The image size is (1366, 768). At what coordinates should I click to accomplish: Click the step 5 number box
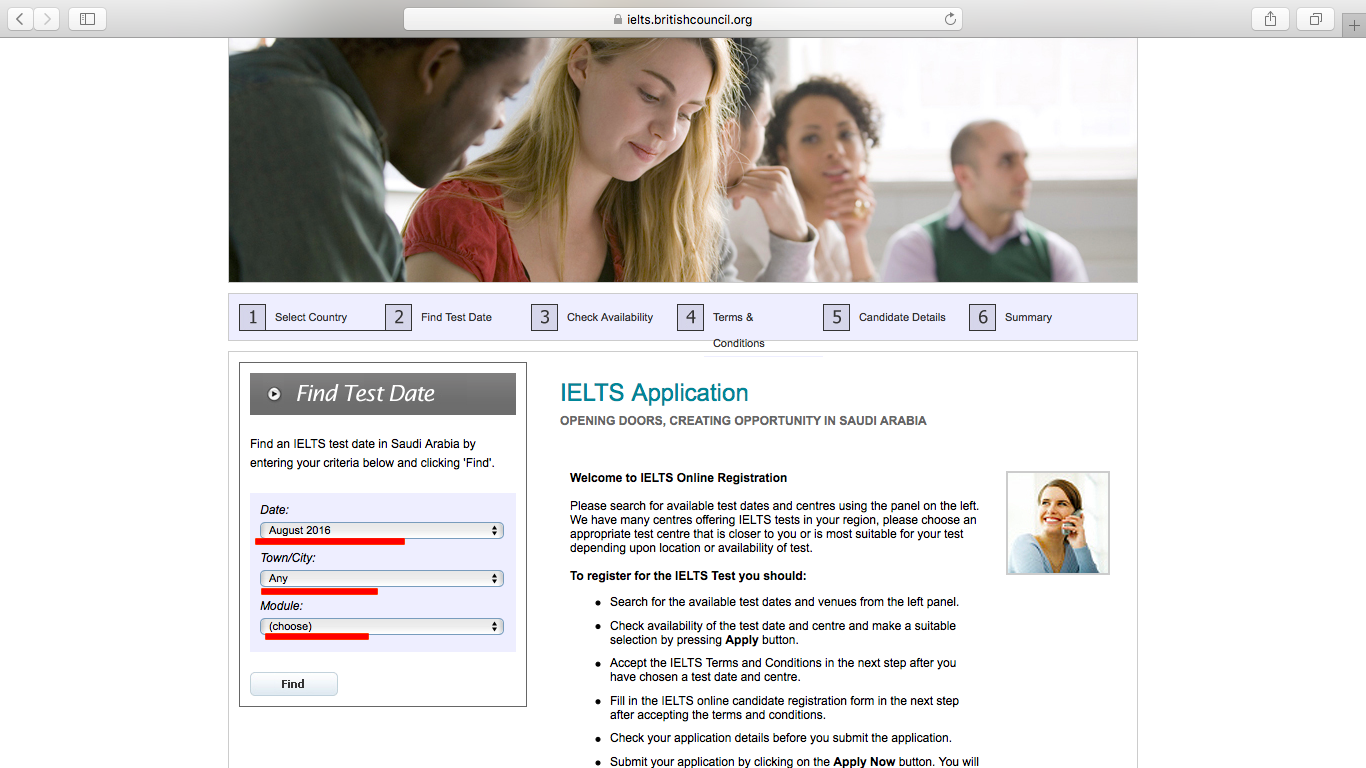click(836, 317)
